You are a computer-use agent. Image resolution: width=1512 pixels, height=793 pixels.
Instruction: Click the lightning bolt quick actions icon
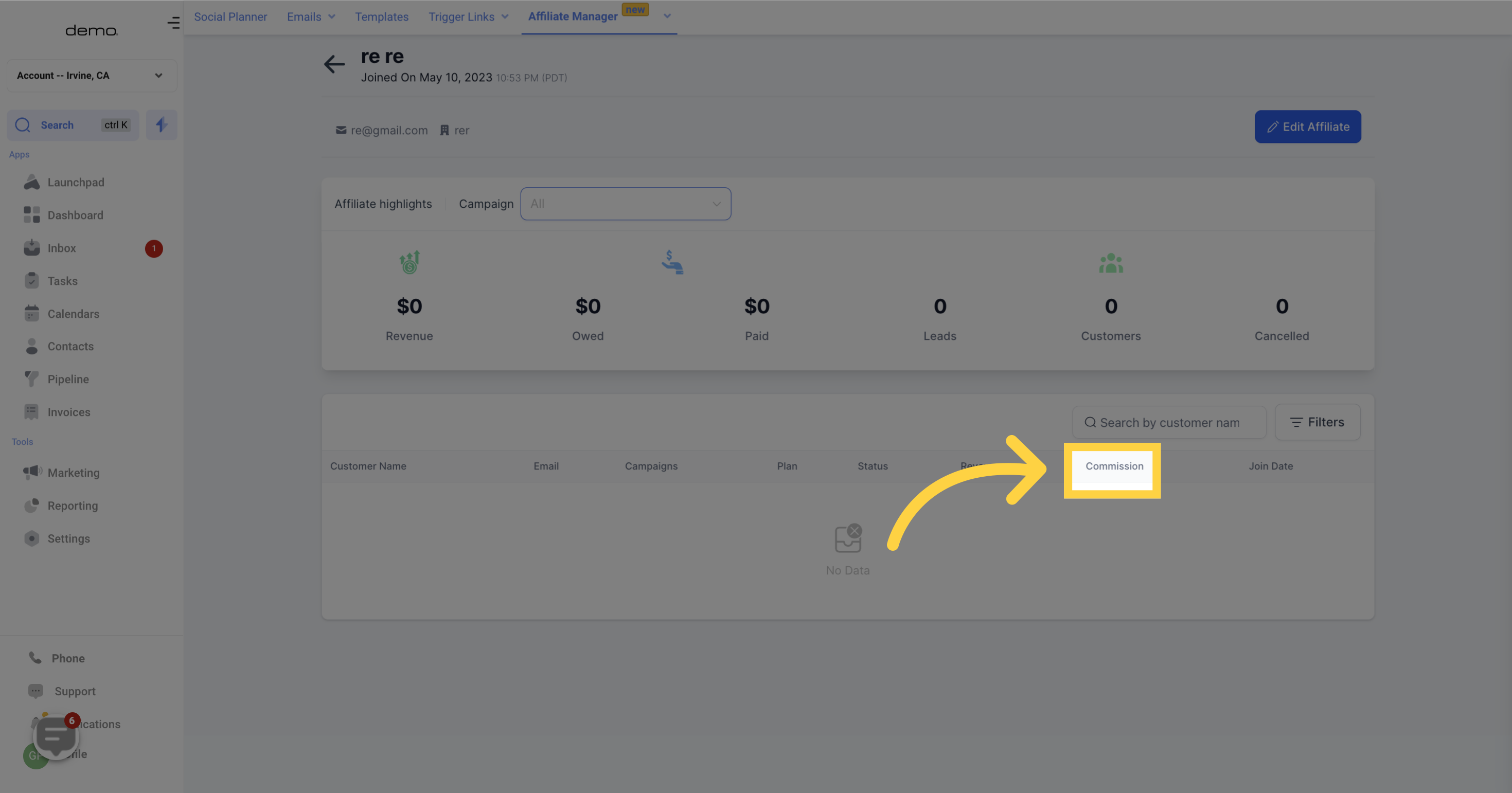162,125
